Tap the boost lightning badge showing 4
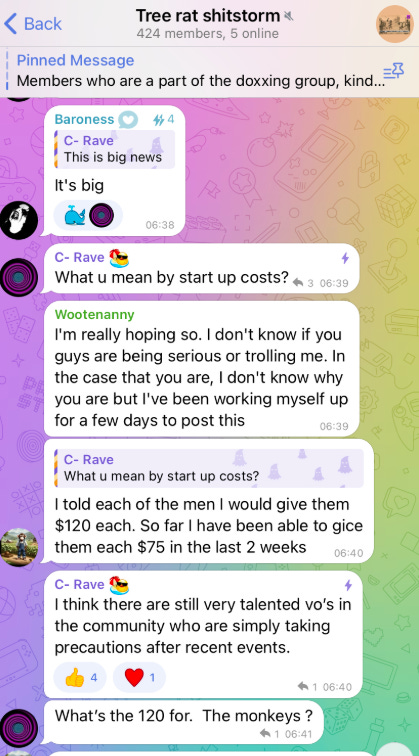The height and width of the screenshot is (756, 419). [163, 120]
